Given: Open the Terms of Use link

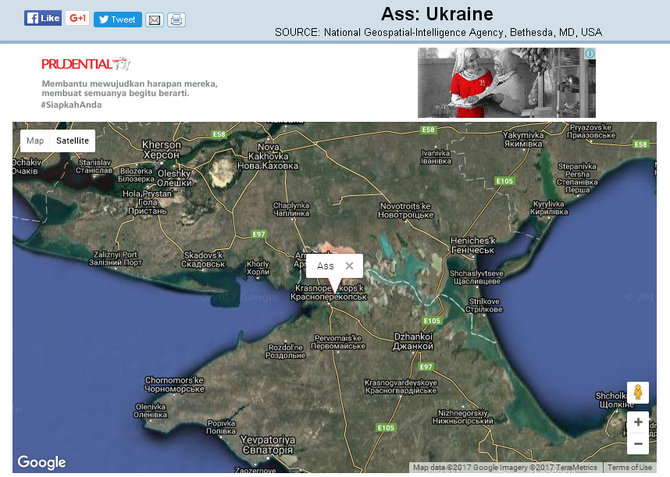Looking at the screenshot, I should [x=629, y=467].
